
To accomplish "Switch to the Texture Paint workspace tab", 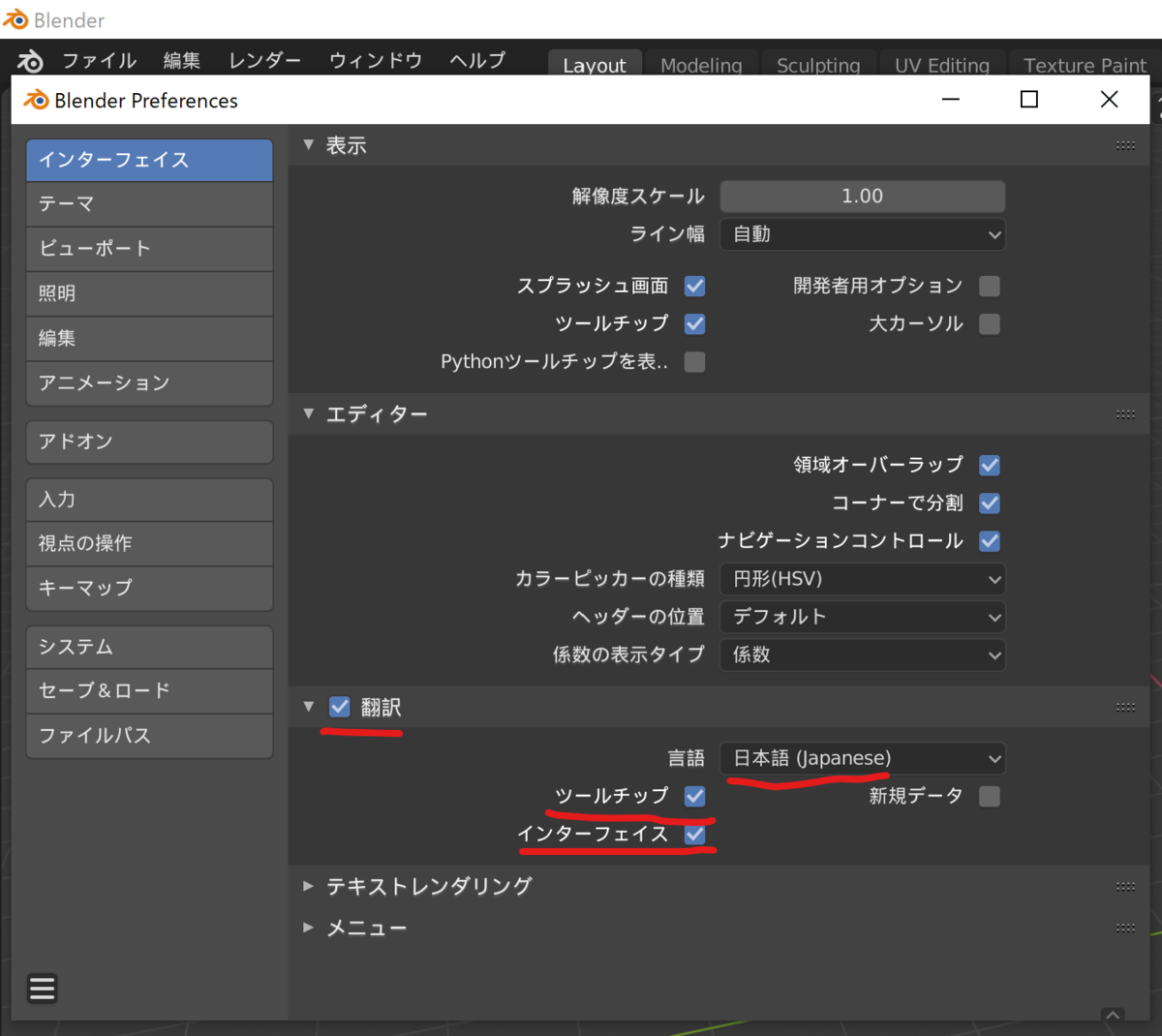I will (1085, 64).
